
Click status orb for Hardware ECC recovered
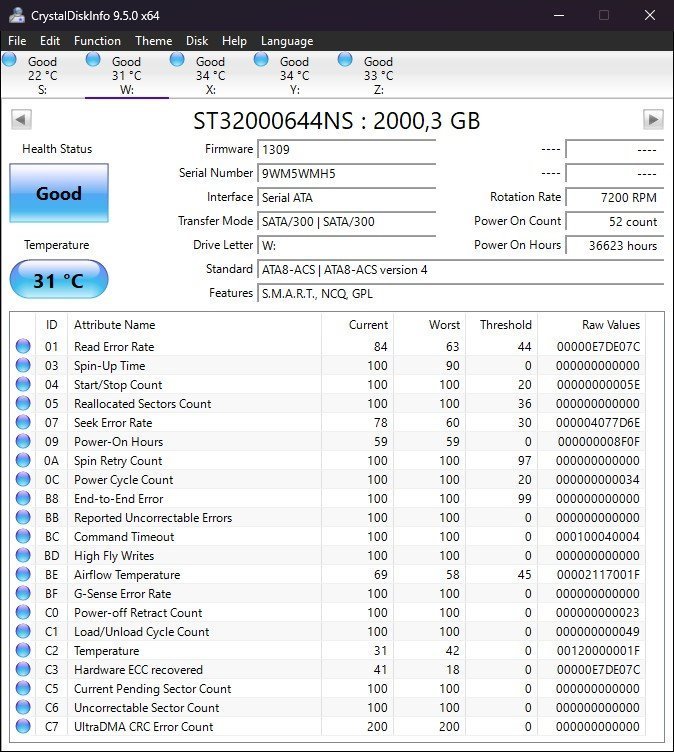23,670
